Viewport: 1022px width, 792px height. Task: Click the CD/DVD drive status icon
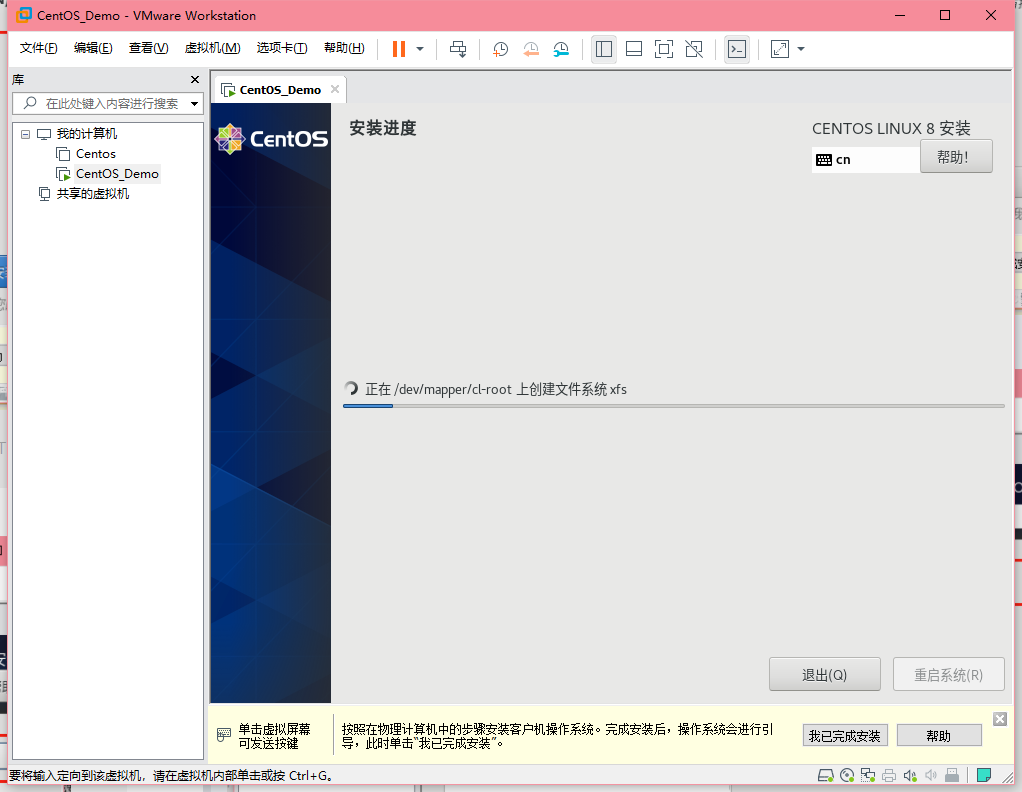tap(847, 775)
